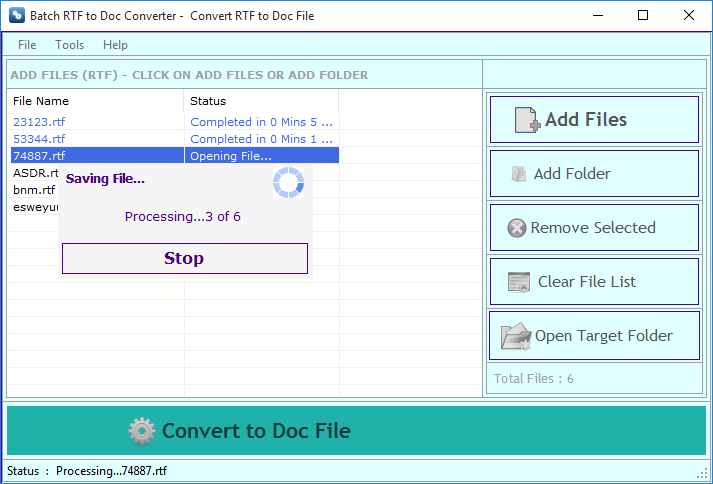Click the Remove Selected gray X icon
The height and width of the screenshot is (484, 713).
click(517, 228)
